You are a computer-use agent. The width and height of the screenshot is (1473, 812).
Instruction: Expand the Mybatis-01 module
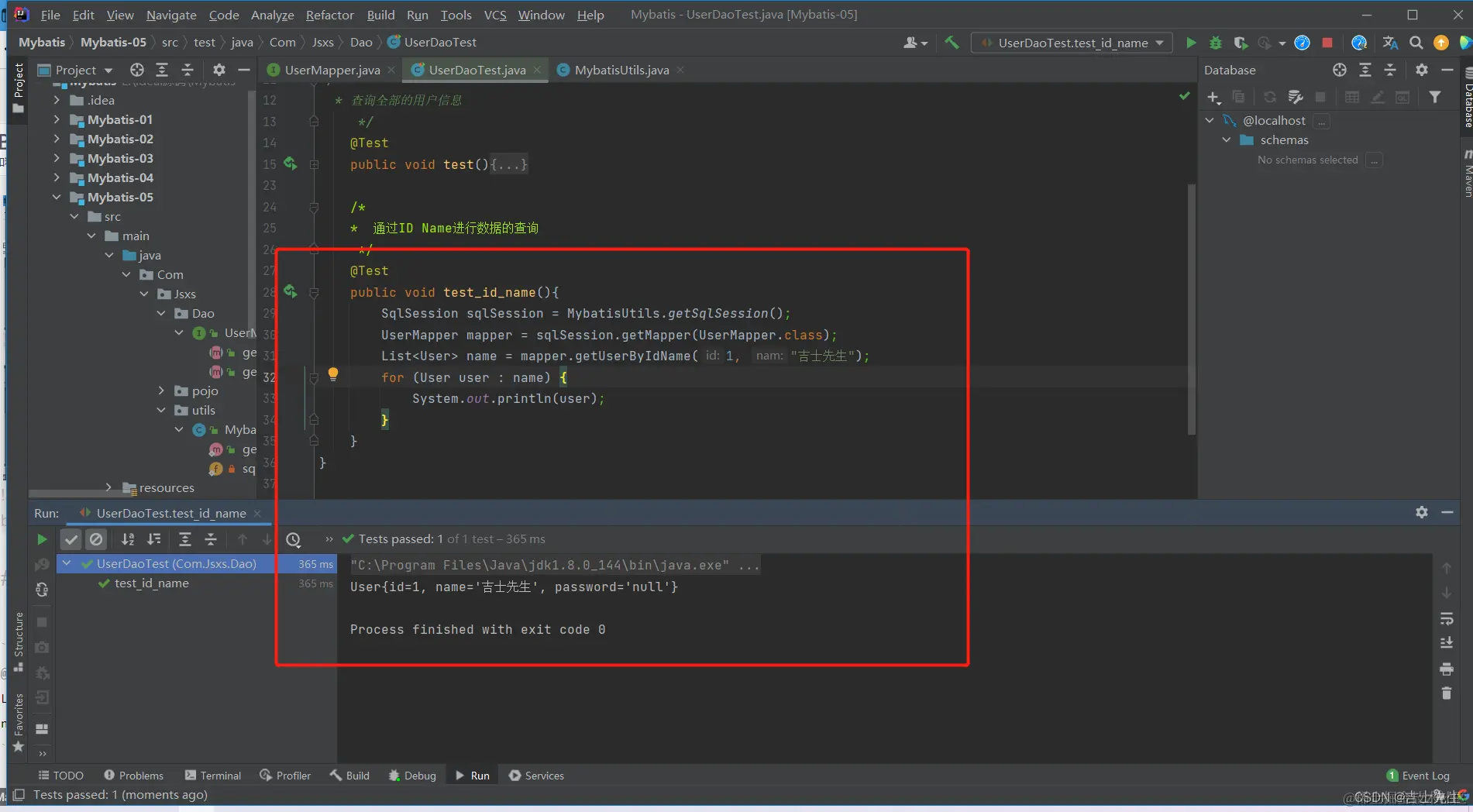point(57,119)
